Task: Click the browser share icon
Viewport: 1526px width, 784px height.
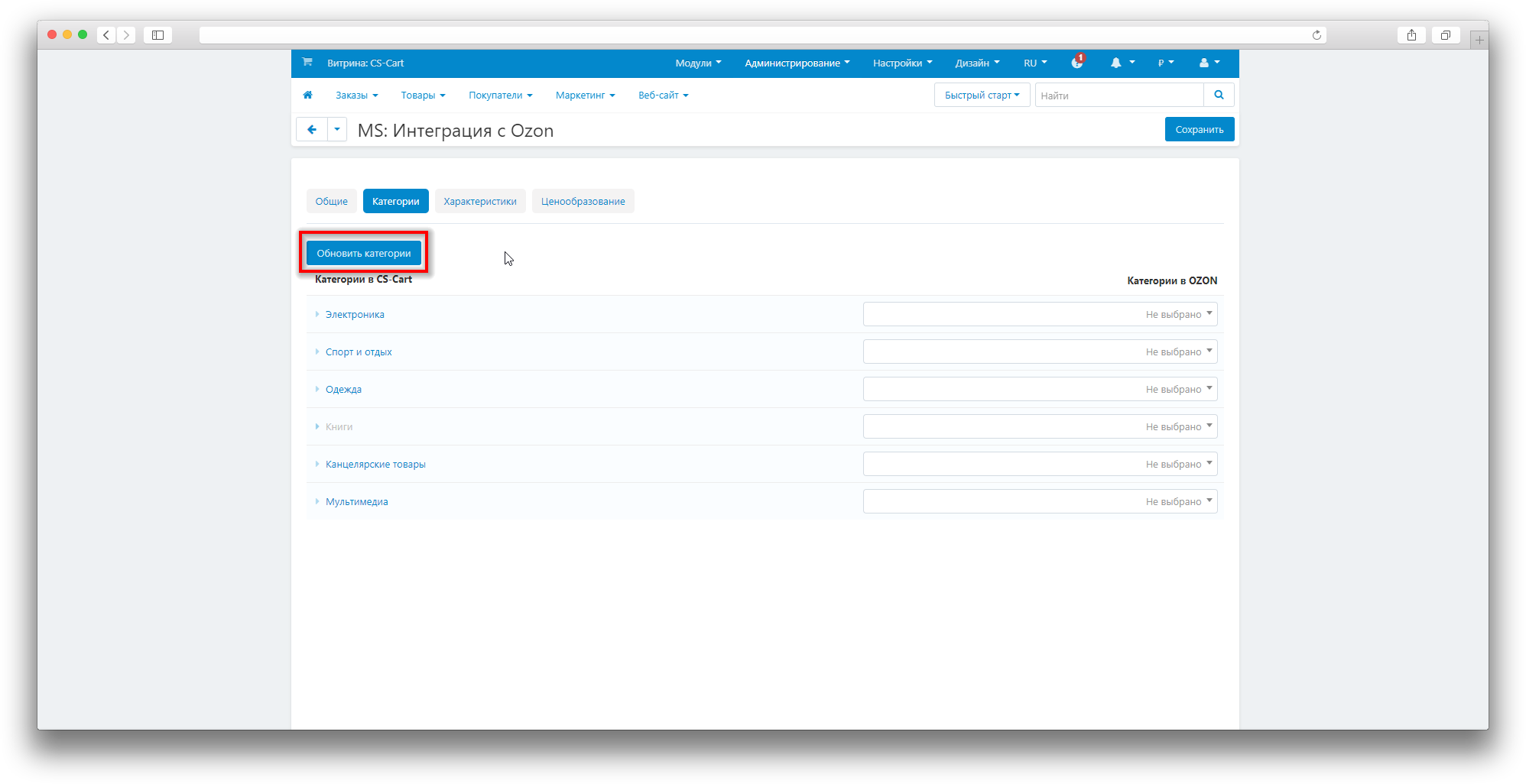Action: 1411,35
